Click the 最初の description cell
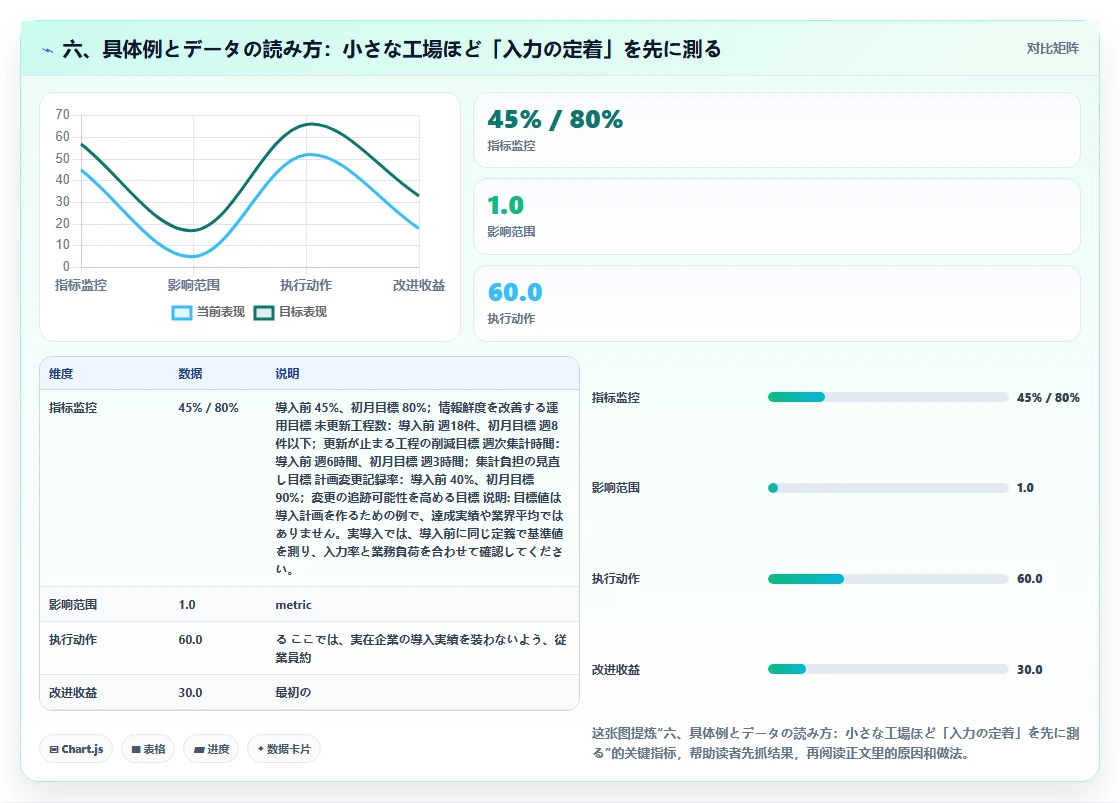Image resolution: width=1120 pixels, height=803 pixels. pyautogui.click(x=293, y=693)
